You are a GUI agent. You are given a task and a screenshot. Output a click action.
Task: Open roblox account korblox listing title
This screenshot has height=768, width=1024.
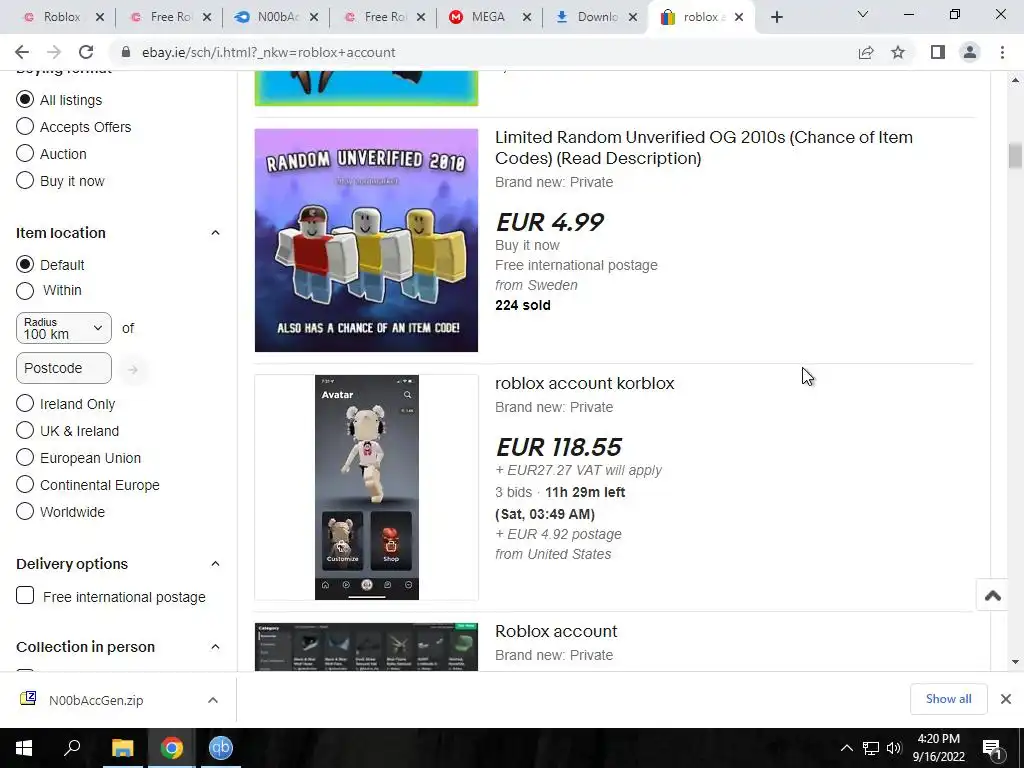[x=584, y=383]
